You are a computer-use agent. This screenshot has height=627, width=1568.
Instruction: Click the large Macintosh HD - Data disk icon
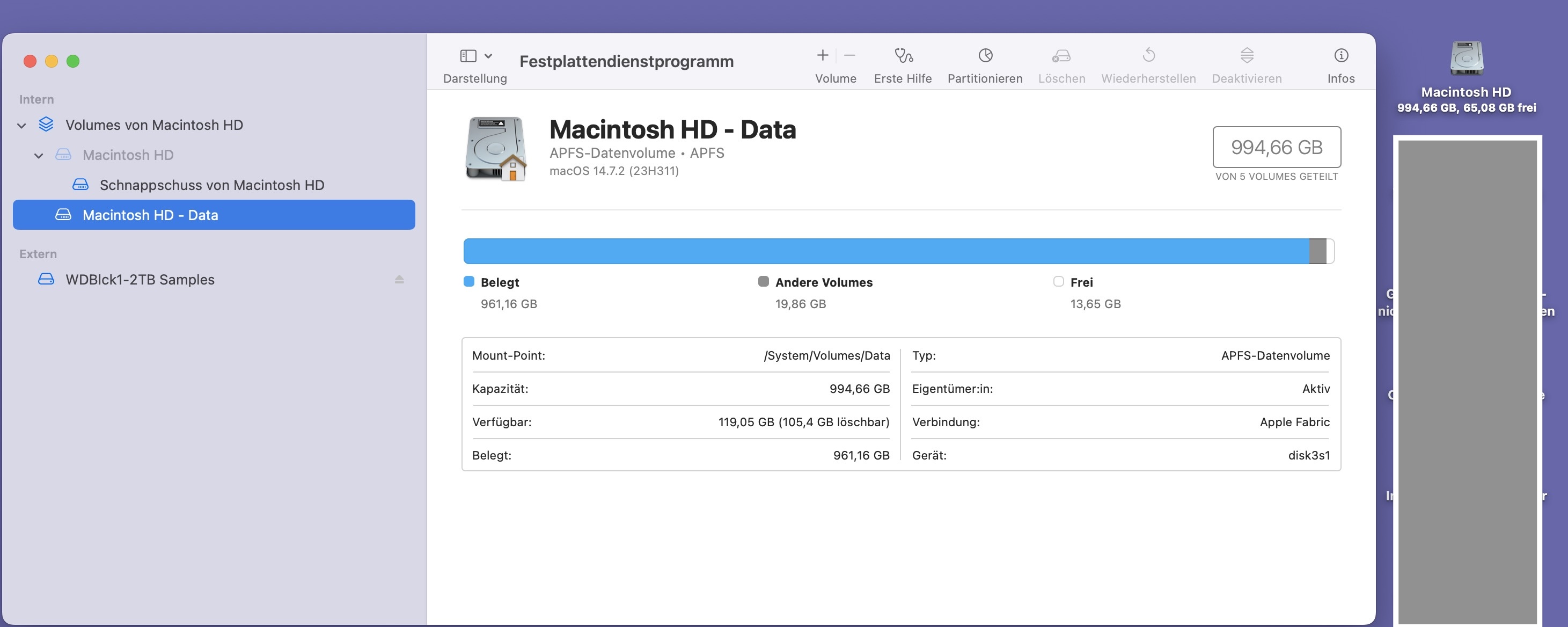496,149
